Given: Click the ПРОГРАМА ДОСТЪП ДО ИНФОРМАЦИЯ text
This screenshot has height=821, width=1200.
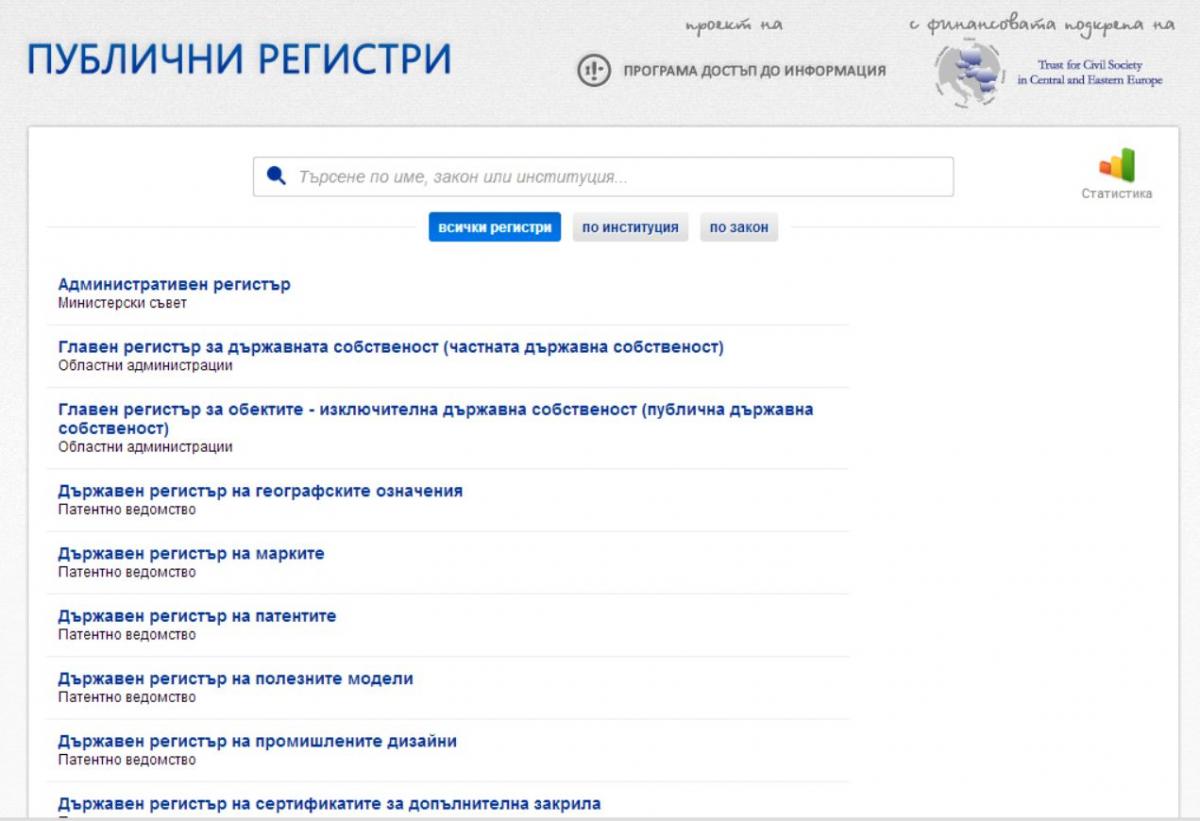Looking at the screenshot, I should coord(755,71).
